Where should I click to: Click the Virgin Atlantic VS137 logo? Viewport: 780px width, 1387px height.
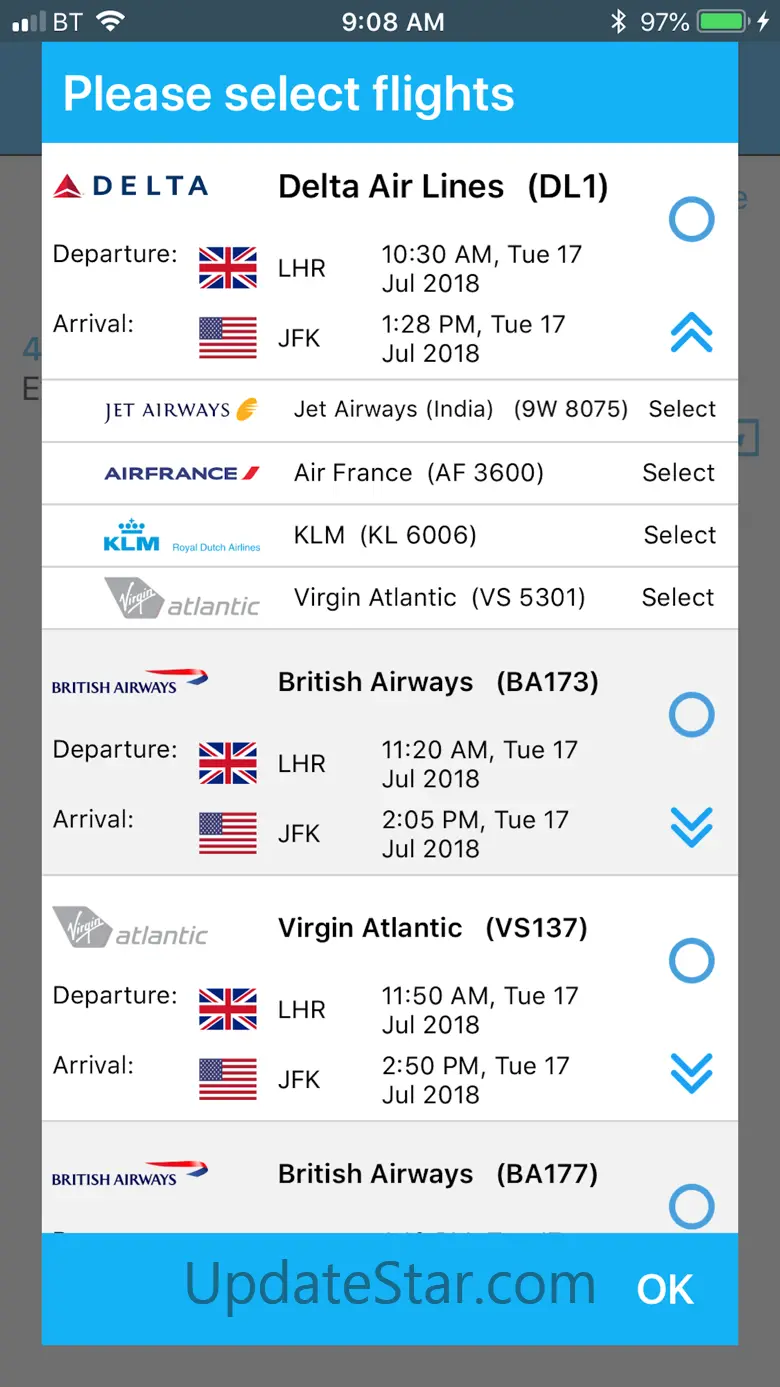tap(130, 930)
